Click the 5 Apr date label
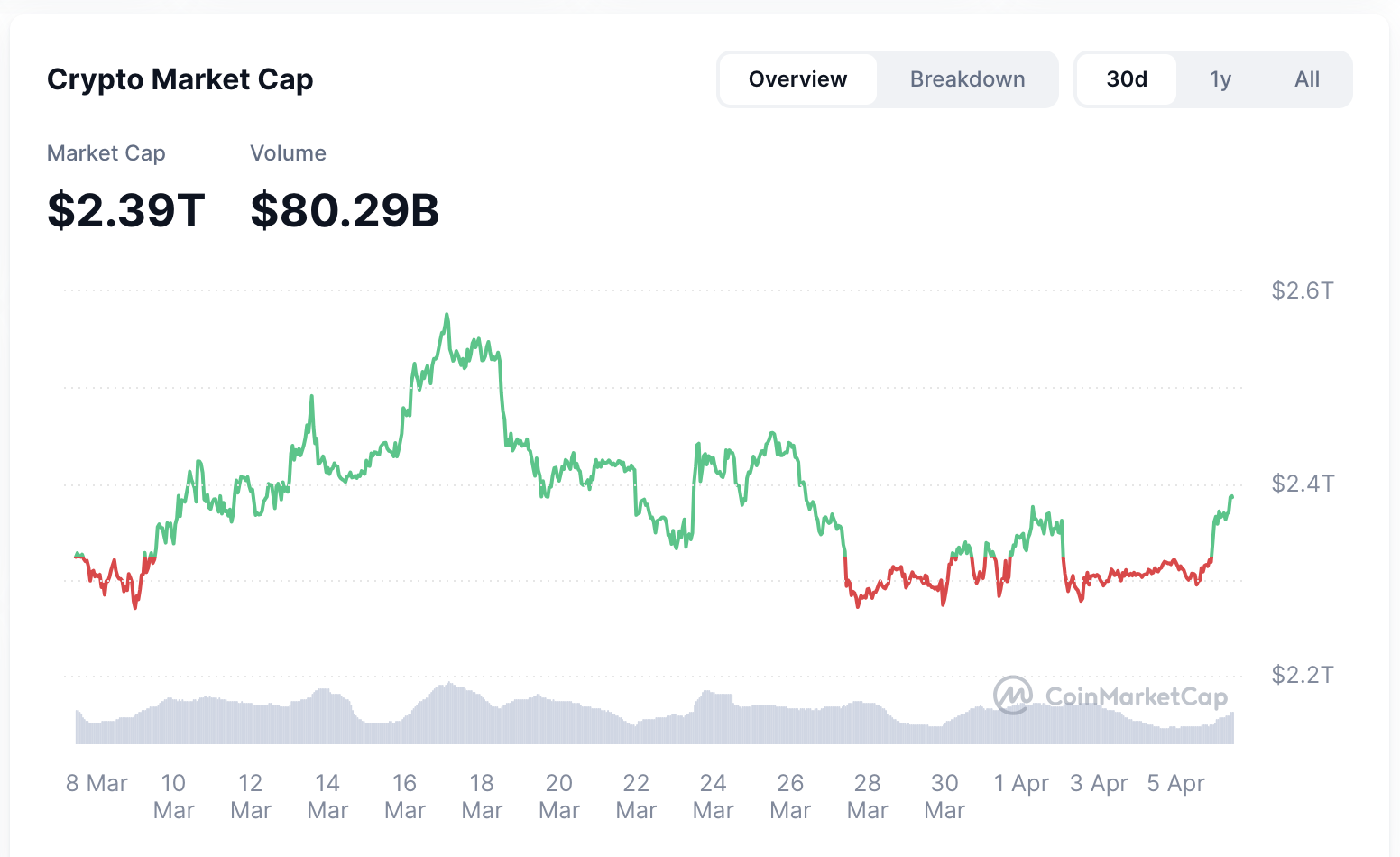Screen dimensions: 1400x857 click(1175, 783)
